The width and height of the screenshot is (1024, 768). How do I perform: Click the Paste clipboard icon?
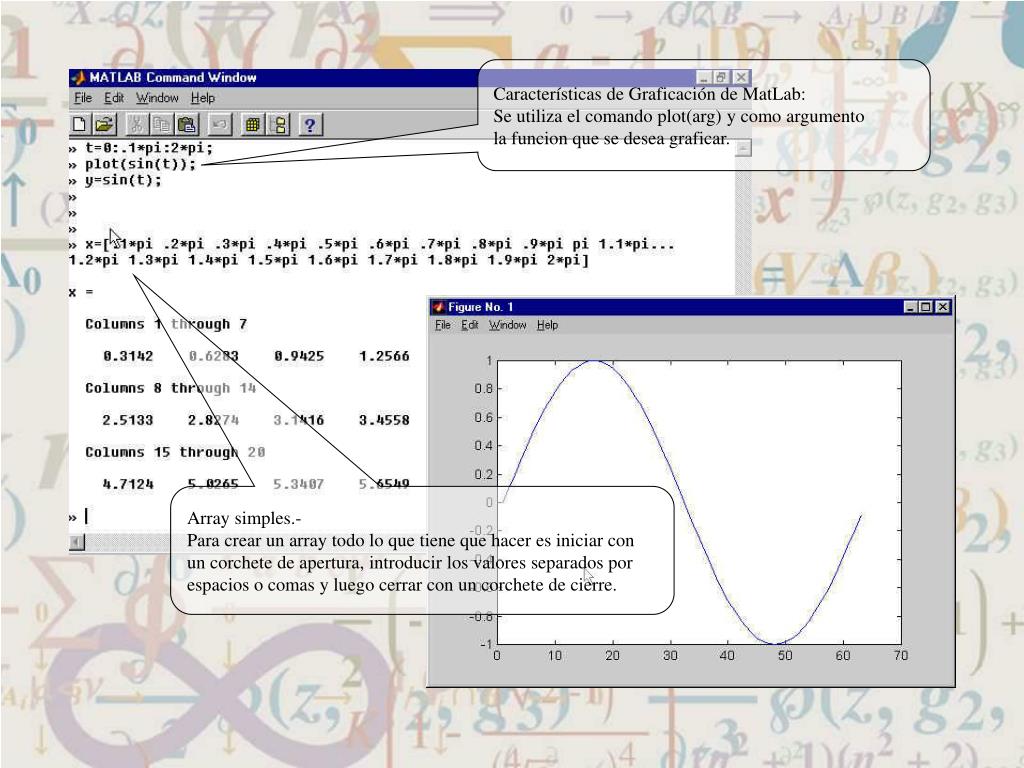(x=187, y=124)
